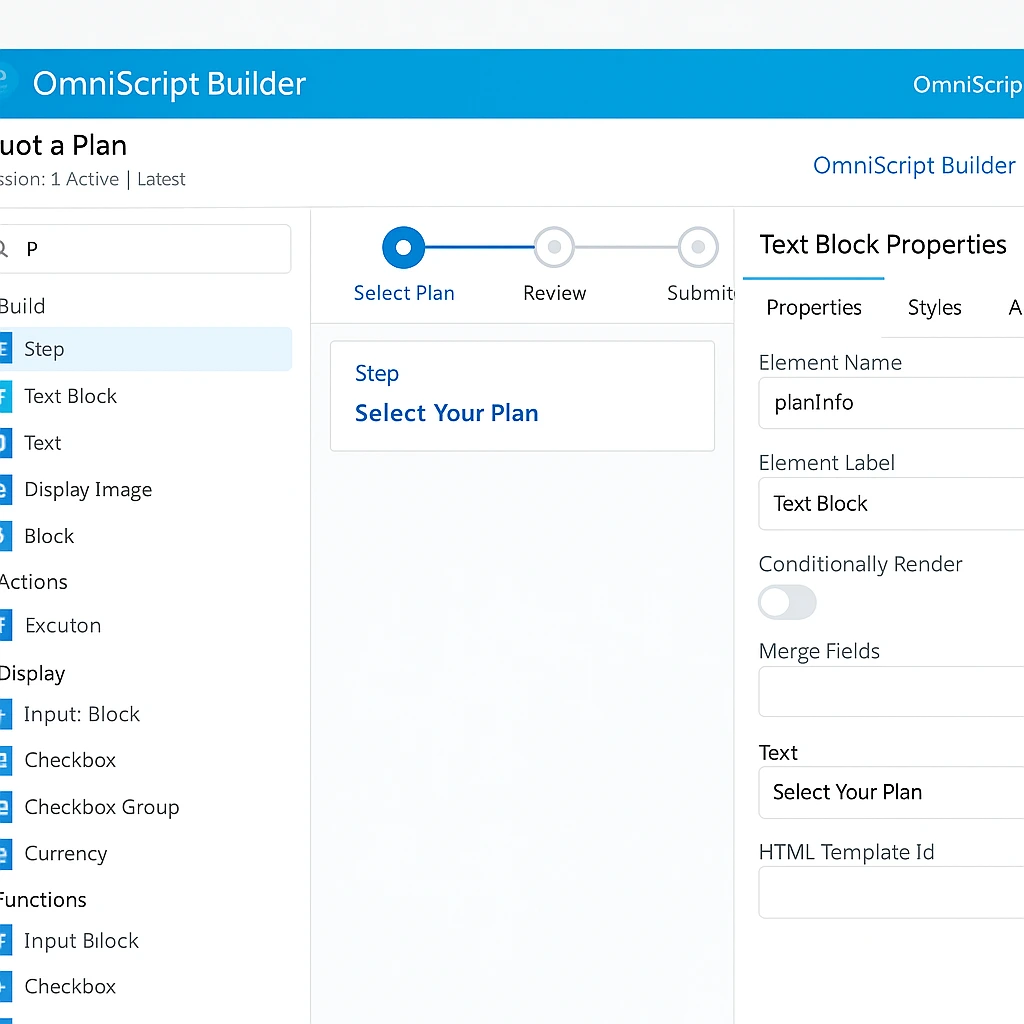Select the Currency element icon

pyautogui.click(x=6, y=853)
